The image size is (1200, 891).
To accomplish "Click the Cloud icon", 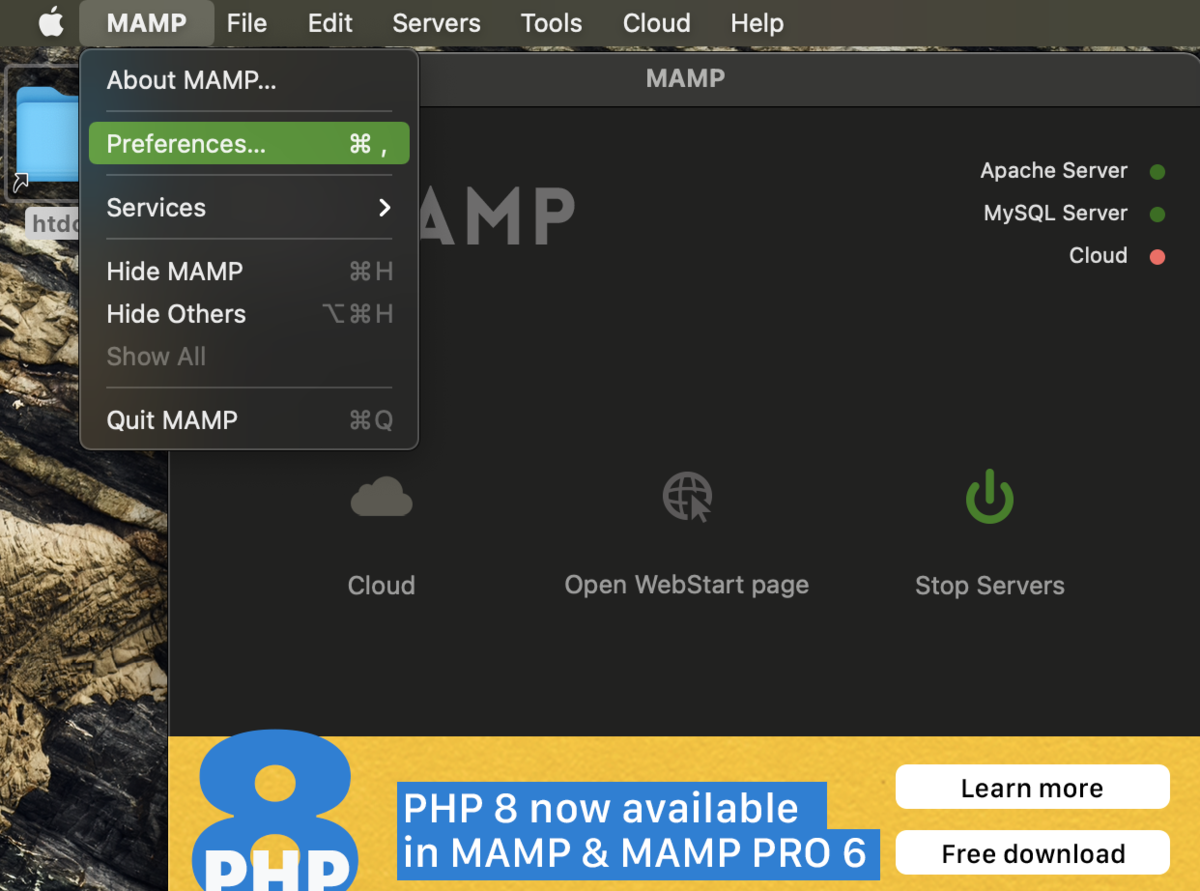I will point(381,497).
